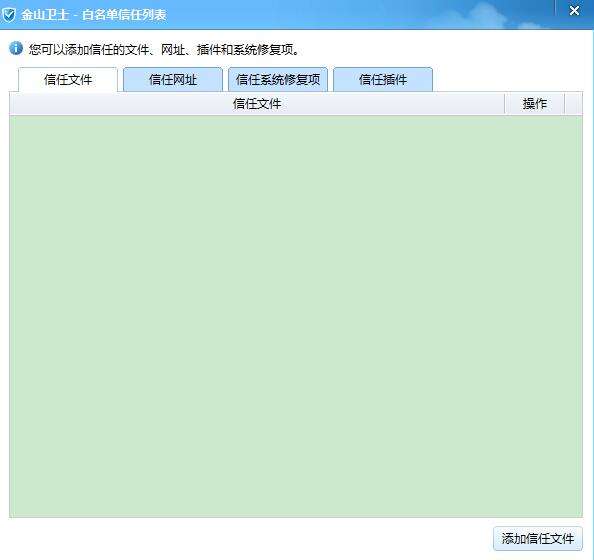
Task: Click the 添加信任文件 button
Action: [x=538, y=538]
